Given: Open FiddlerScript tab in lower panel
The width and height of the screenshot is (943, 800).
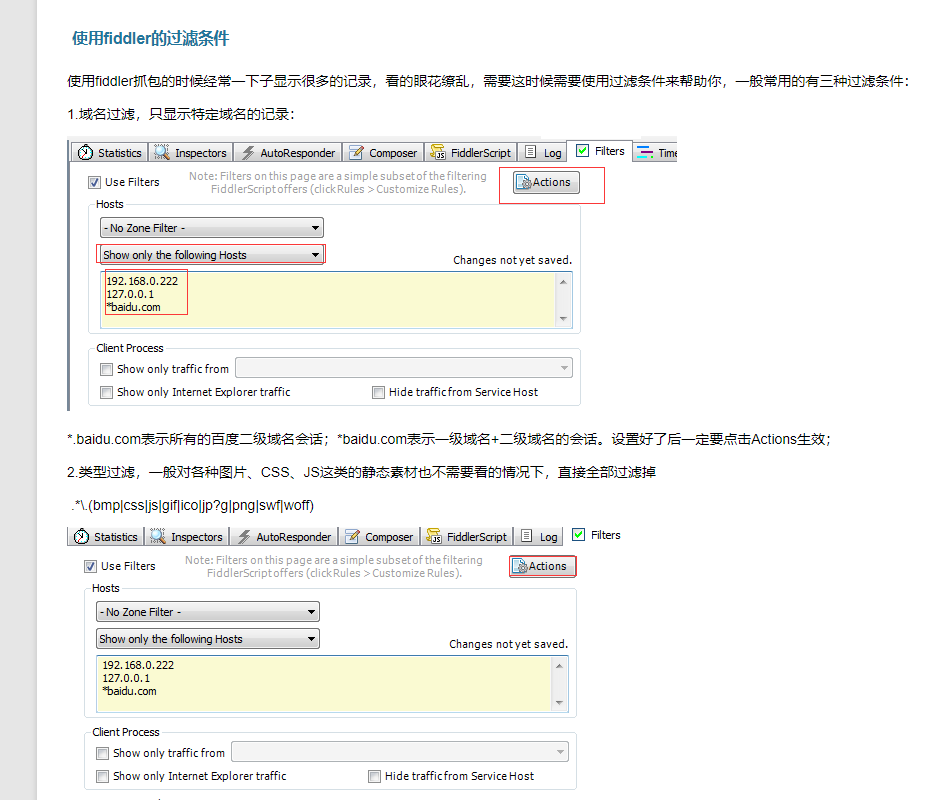Looking at the screenshot, I should (467, 537).
